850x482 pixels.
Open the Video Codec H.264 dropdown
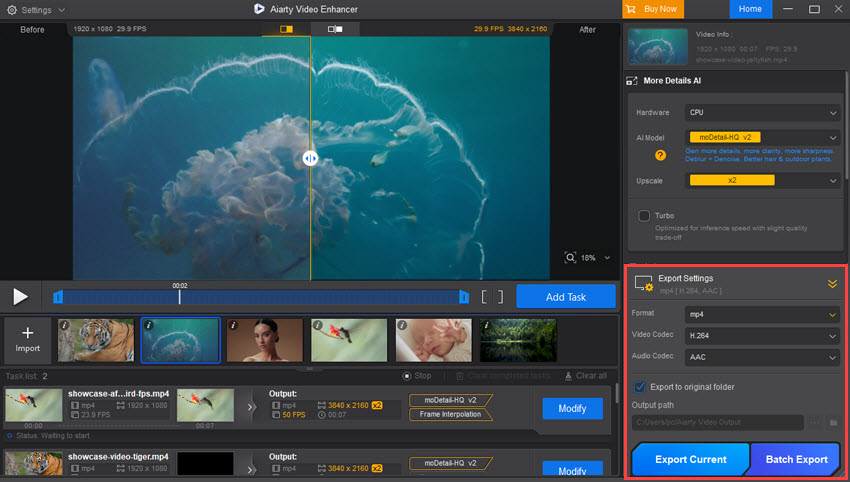tap(762, 336)
